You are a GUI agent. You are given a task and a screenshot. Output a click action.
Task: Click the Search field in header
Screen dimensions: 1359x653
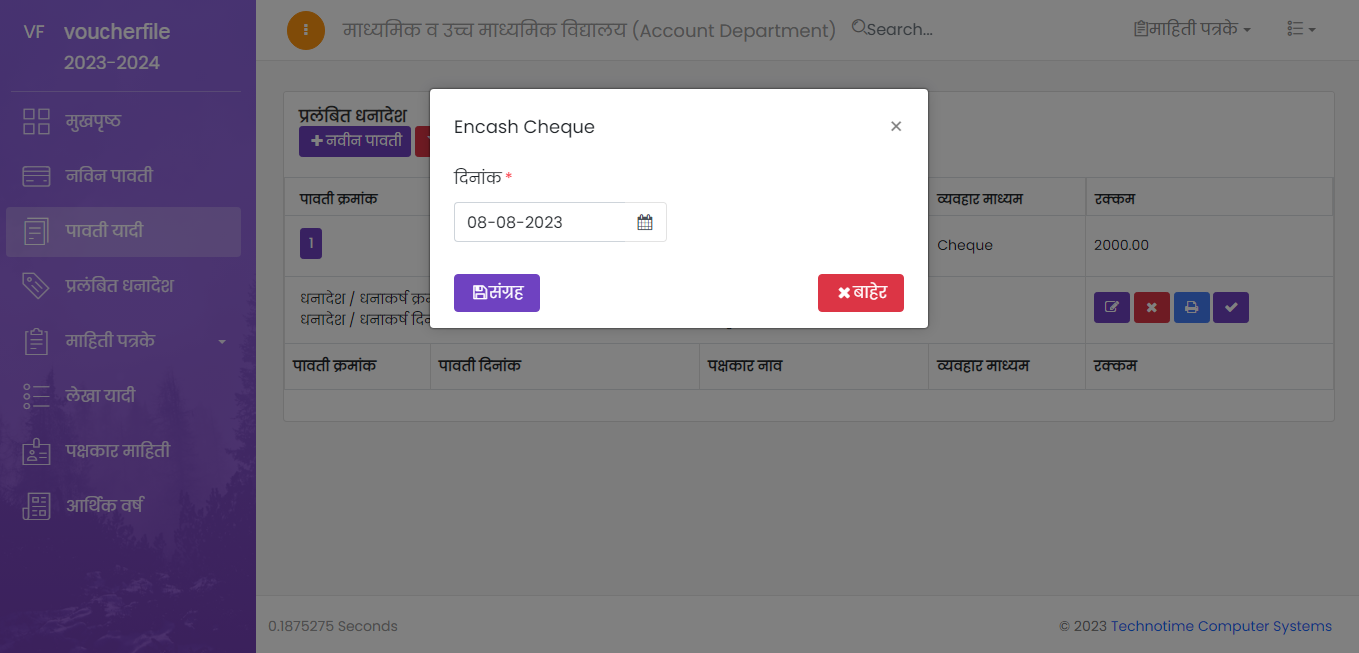point(900,29)
